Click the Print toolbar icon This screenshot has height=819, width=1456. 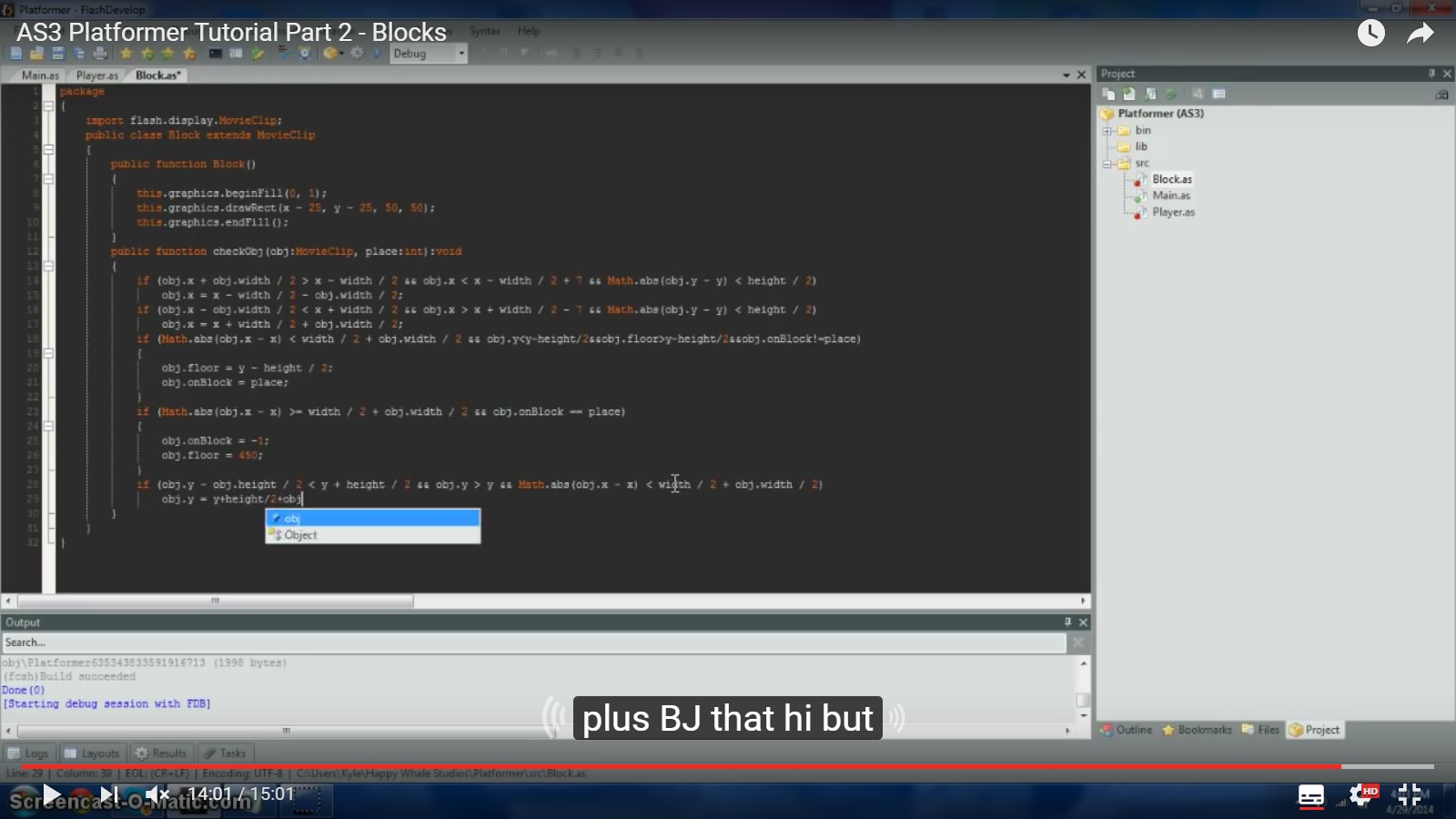(x=100, y=54)
